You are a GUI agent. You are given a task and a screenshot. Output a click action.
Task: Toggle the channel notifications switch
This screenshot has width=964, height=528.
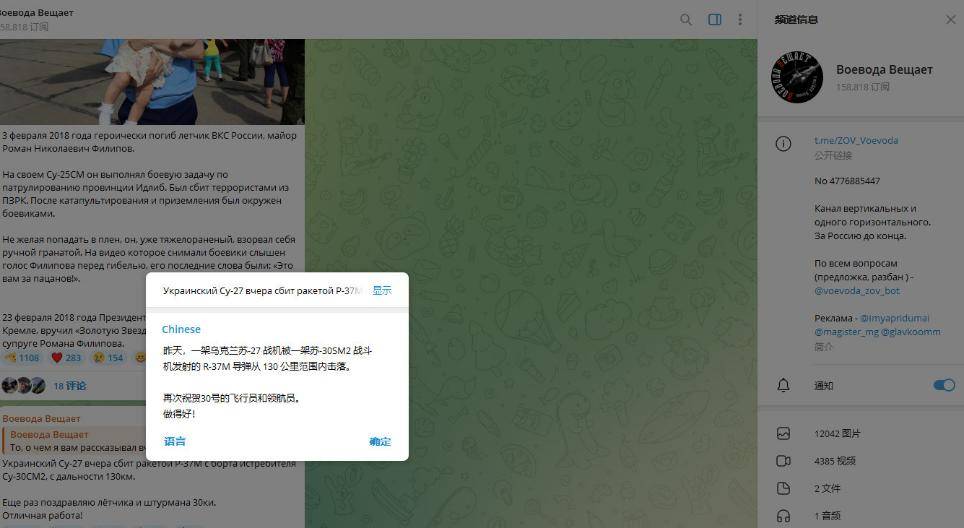click(943, 385)
